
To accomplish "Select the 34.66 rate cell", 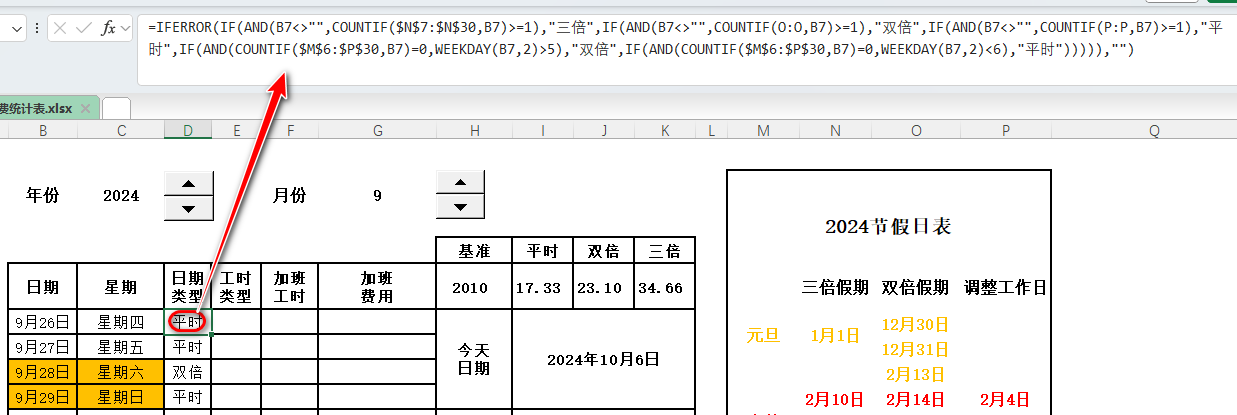I will (665, 288).
